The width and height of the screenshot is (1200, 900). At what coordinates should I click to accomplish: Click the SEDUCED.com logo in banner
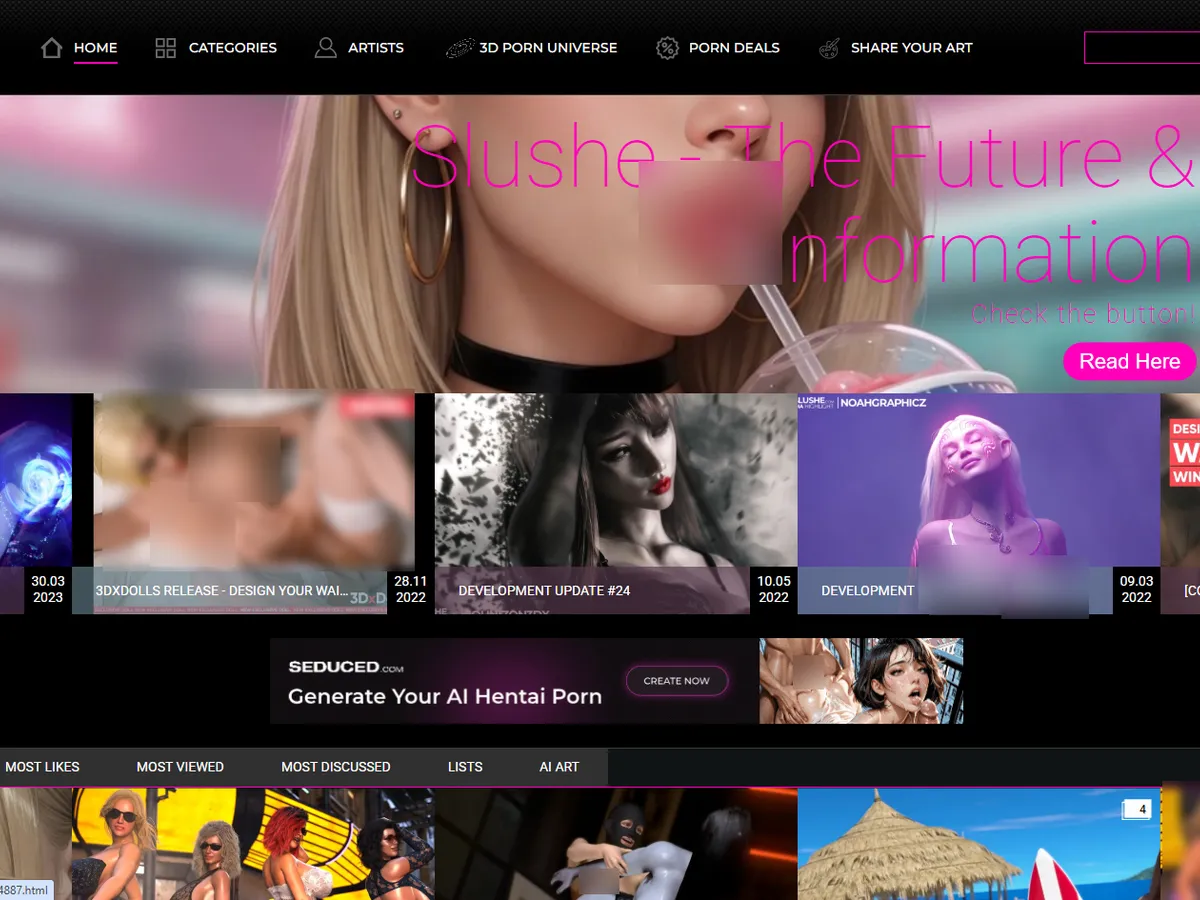point(346,667)
